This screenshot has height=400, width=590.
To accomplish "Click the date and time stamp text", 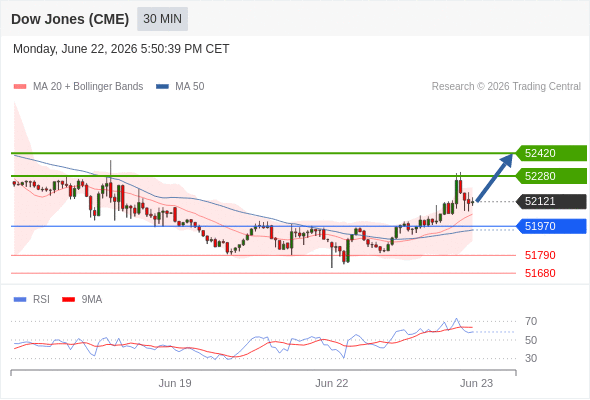I will pyautogui.click(x=121, y=49).
